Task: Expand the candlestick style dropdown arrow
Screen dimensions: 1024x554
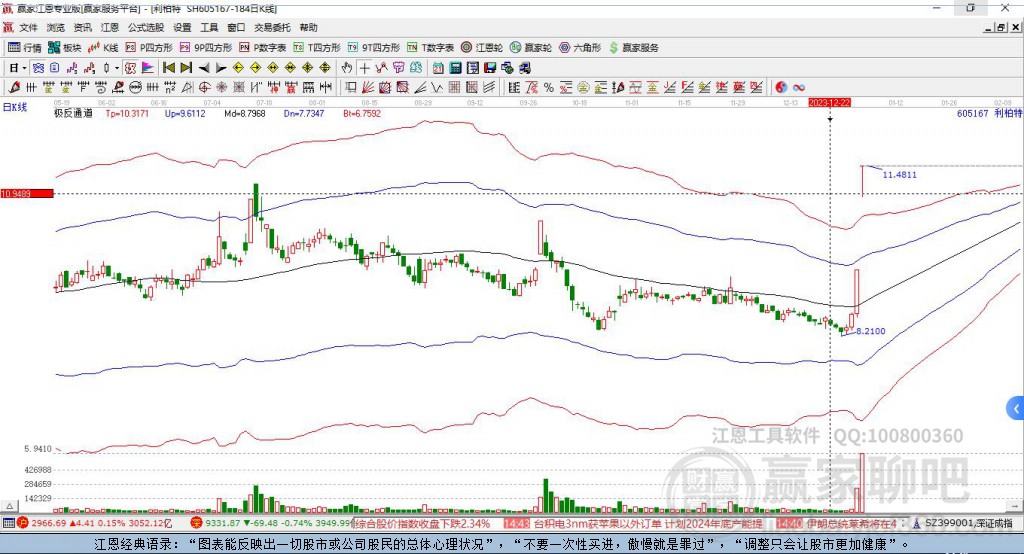Action: (117, 68)
